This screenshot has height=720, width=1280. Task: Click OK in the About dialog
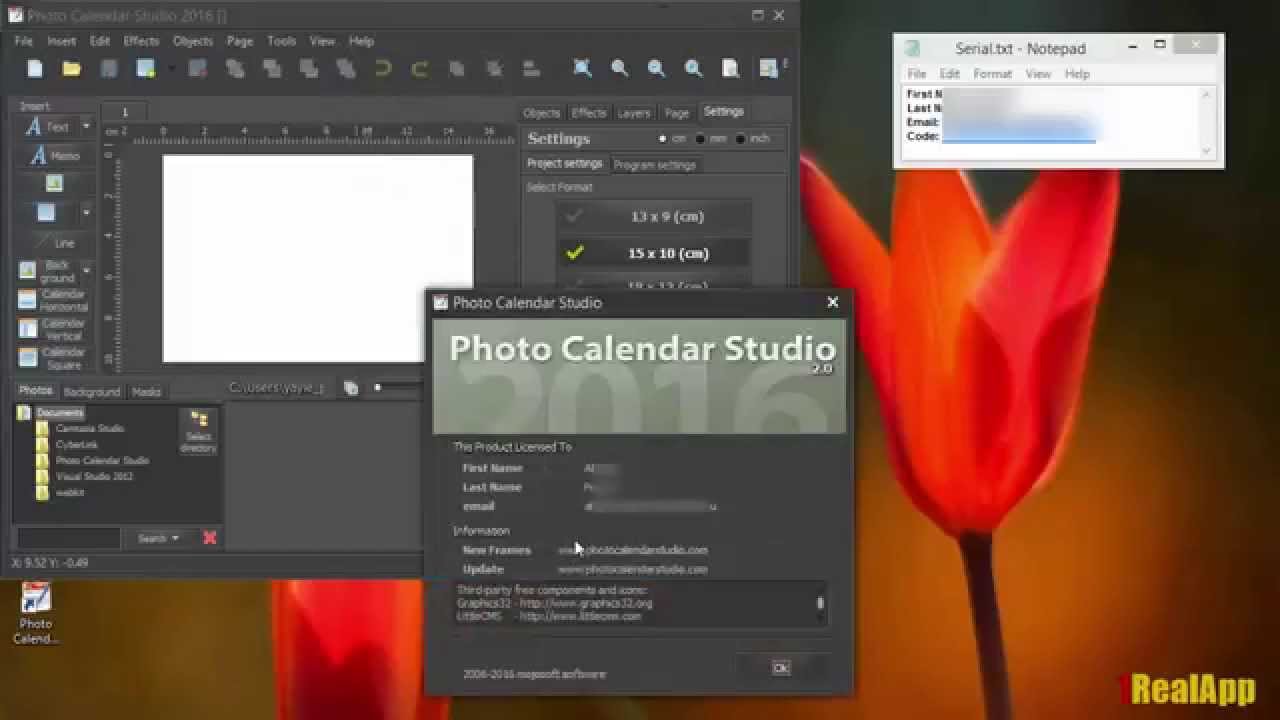point(781,668)
